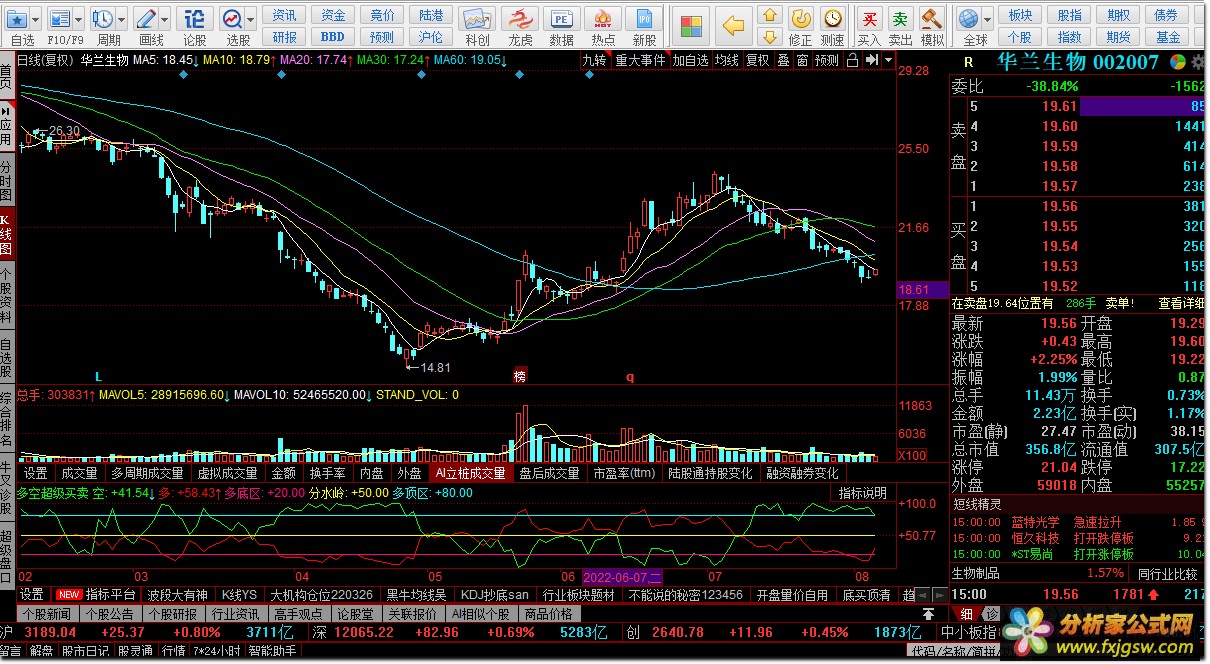Open the 选股 stock screener icon
1210x664 pixels.
[x=232, y=19]
